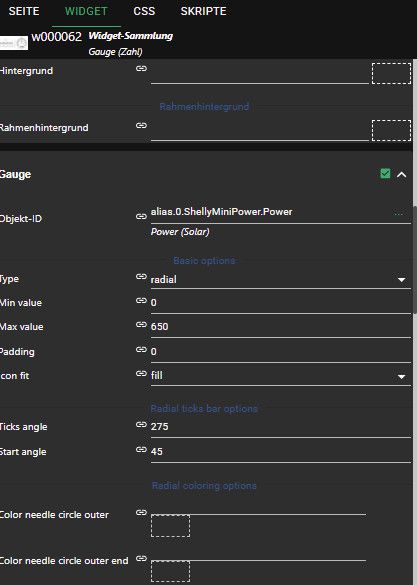
Task: Click the gauge widget thumbnail icon
Action: 14,43
